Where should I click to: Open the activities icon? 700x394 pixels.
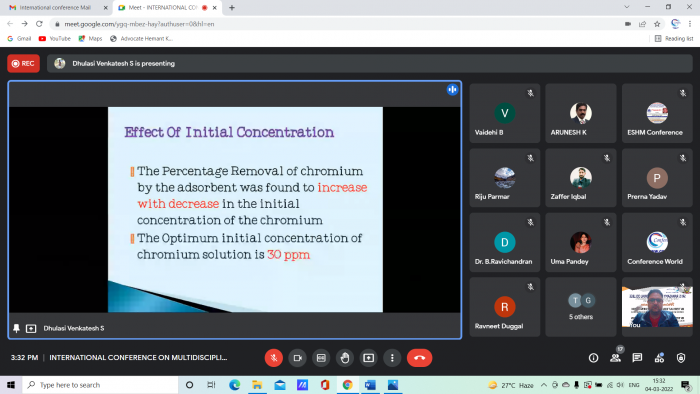[x=659, y=358]
